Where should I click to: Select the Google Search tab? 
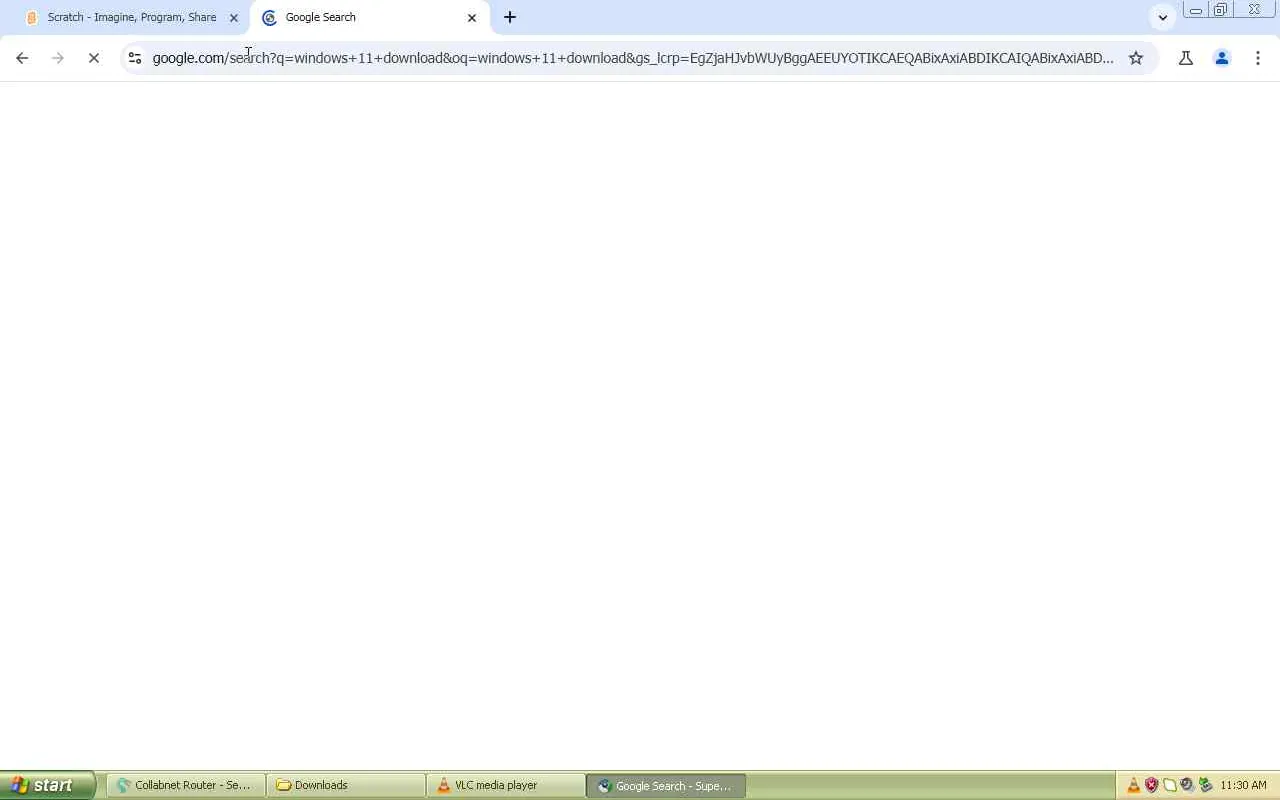pyautogui.click(x=370, y=17)
